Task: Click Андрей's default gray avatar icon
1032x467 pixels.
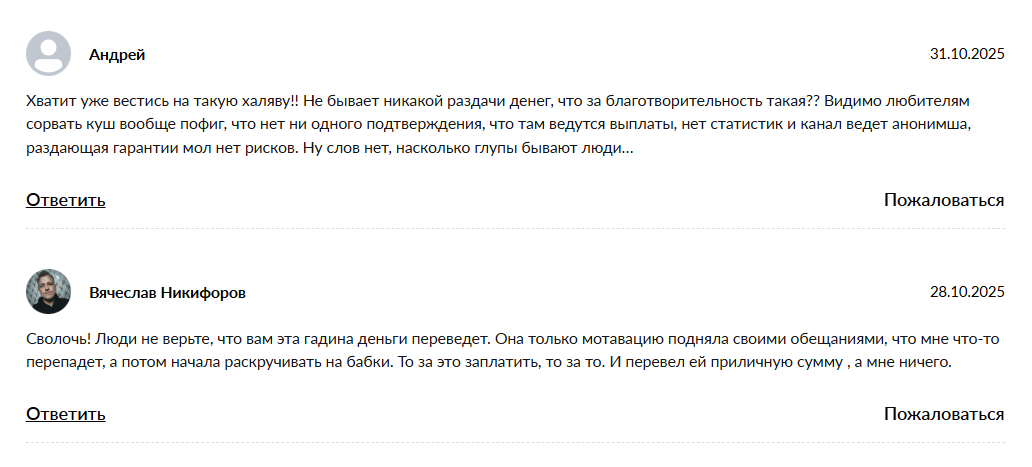Action: click(x=48, y=54)
